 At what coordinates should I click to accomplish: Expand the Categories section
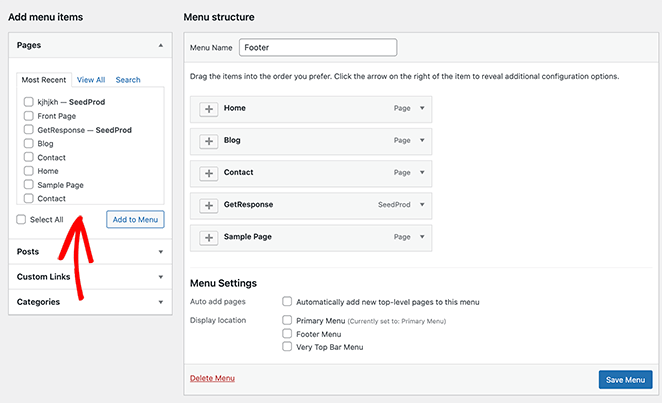click(x=160, y=302)
